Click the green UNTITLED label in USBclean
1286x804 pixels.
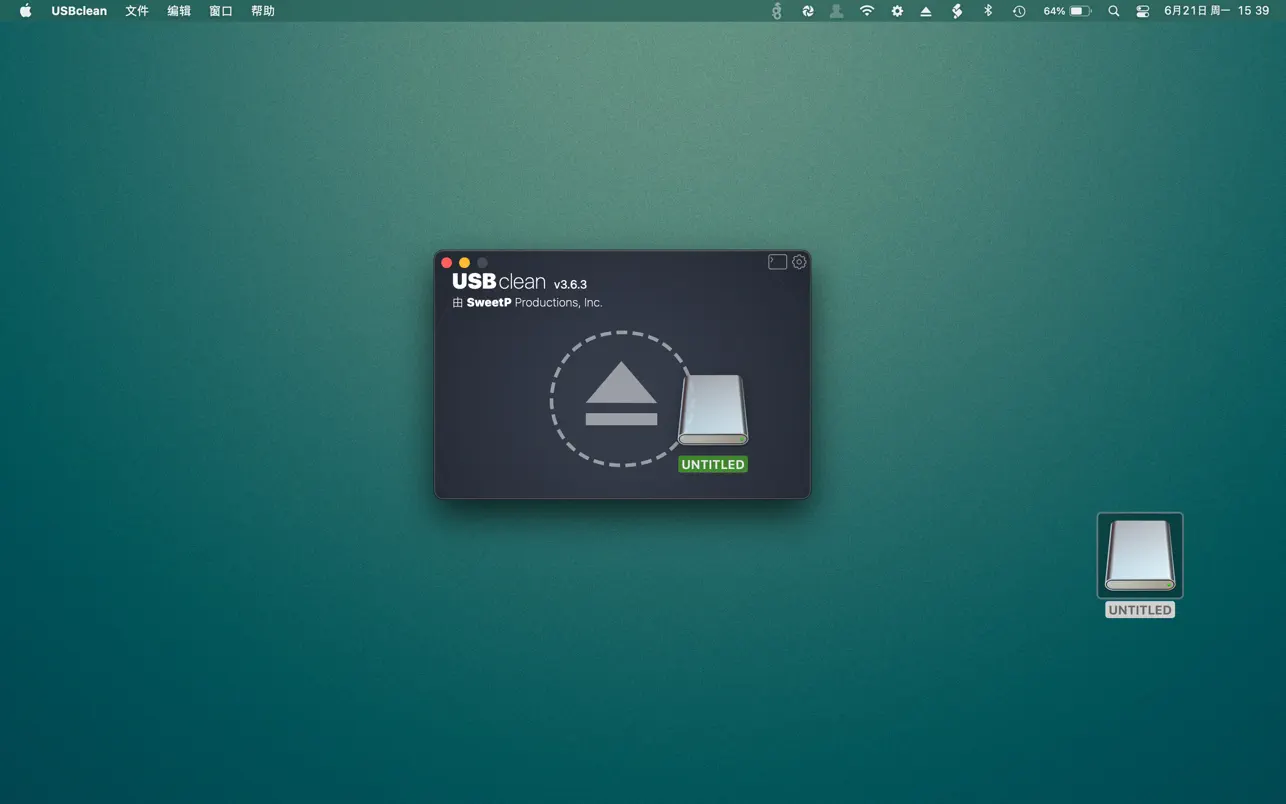click(713, 465)
